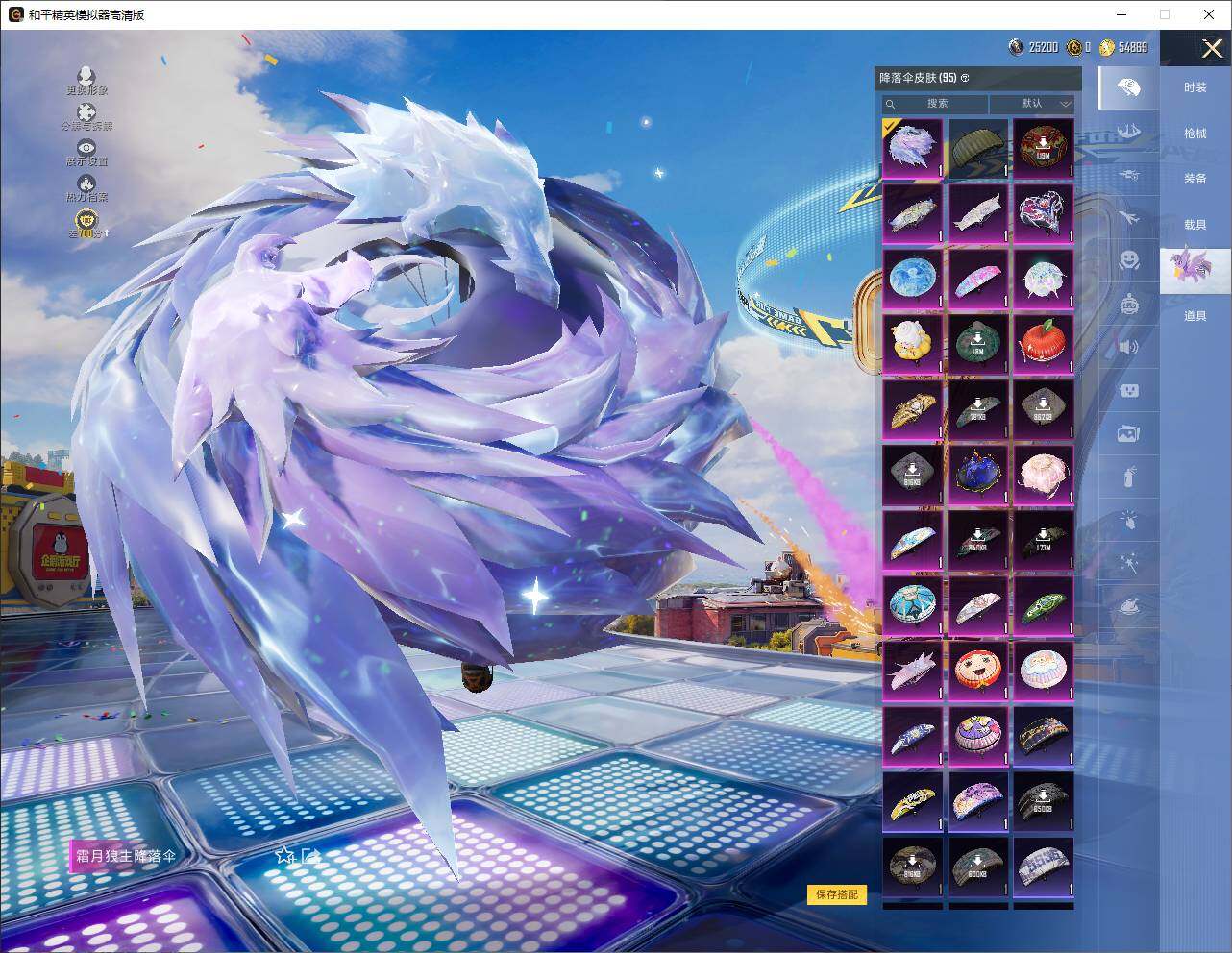Select the yellow graffiti parachute skin
The image size is (1232, 953).
913,802
